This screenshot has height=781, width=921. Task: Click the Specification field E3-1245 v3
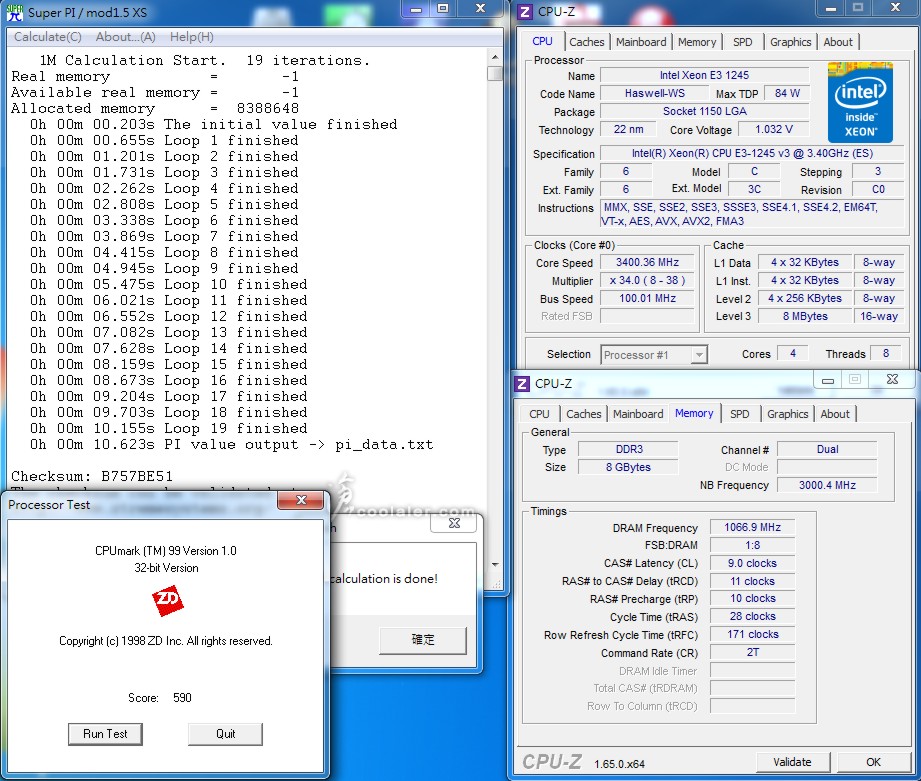[x=752, y=153]
